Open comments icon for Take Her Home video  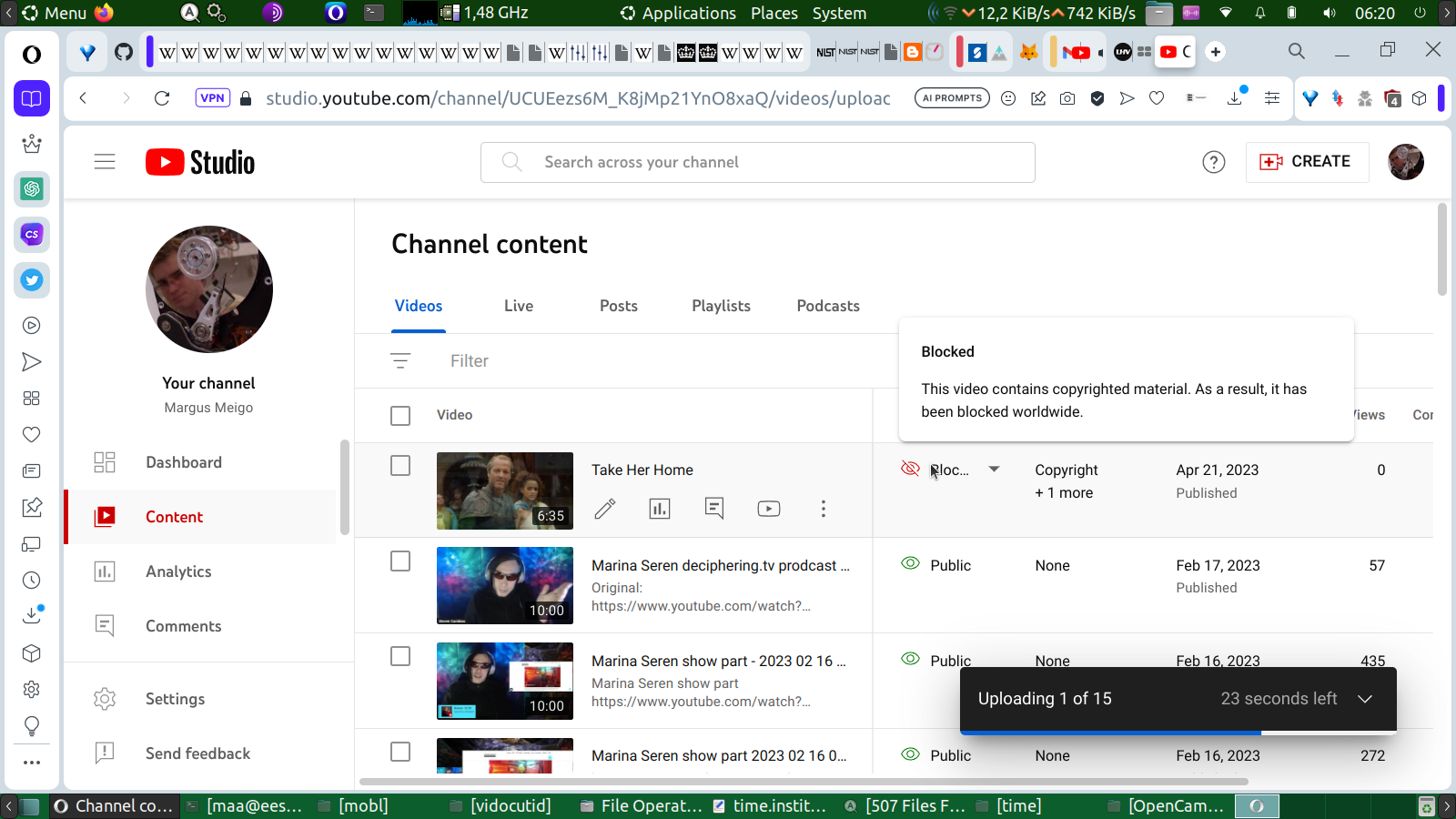tap(714, 509)
